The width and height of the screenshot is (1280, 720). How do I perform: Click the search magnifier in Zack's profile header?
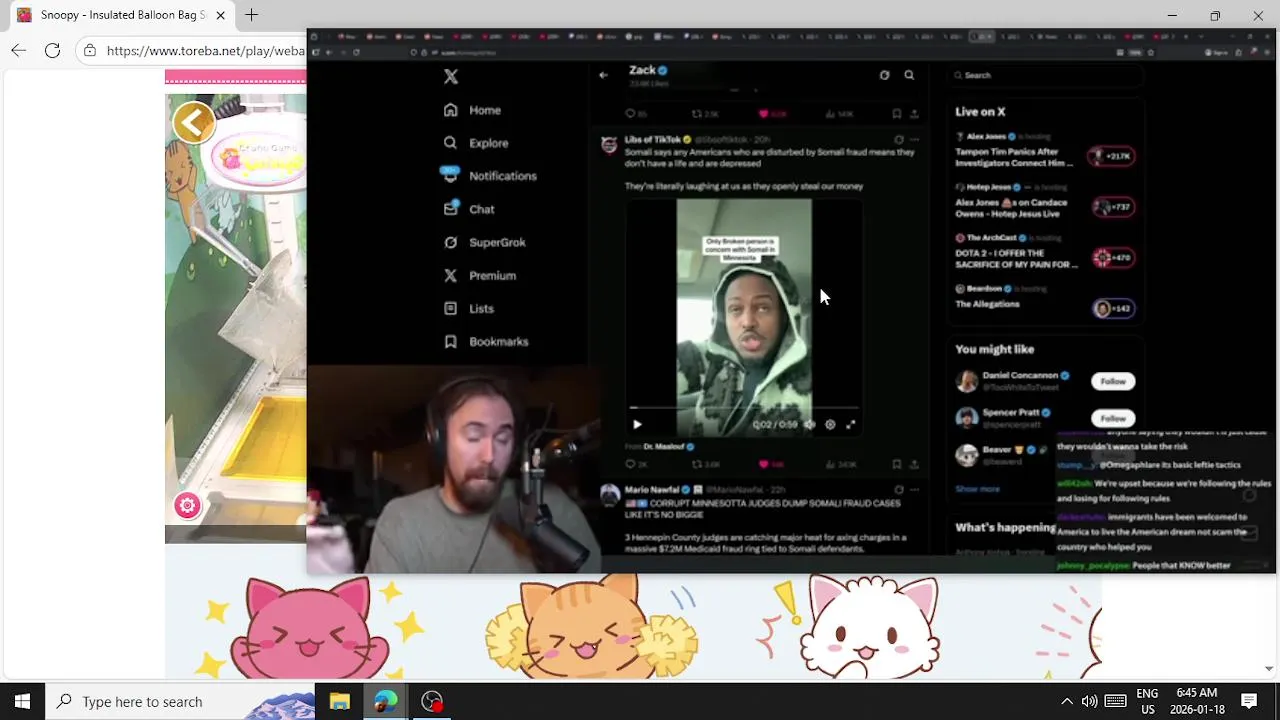point(909,75)
